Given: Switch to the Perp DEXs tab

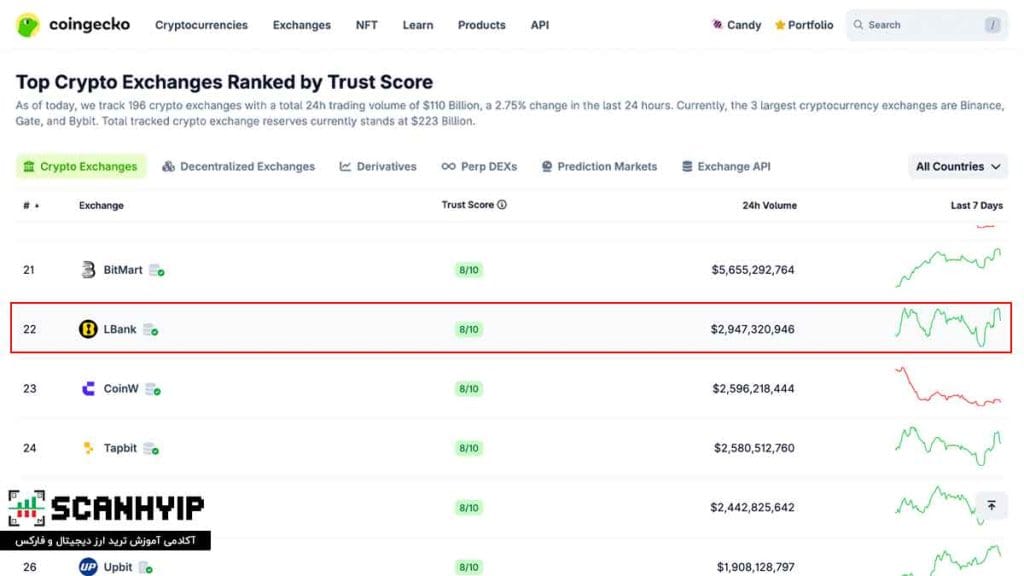Looking at the screenshot, I should coord(479,167).
